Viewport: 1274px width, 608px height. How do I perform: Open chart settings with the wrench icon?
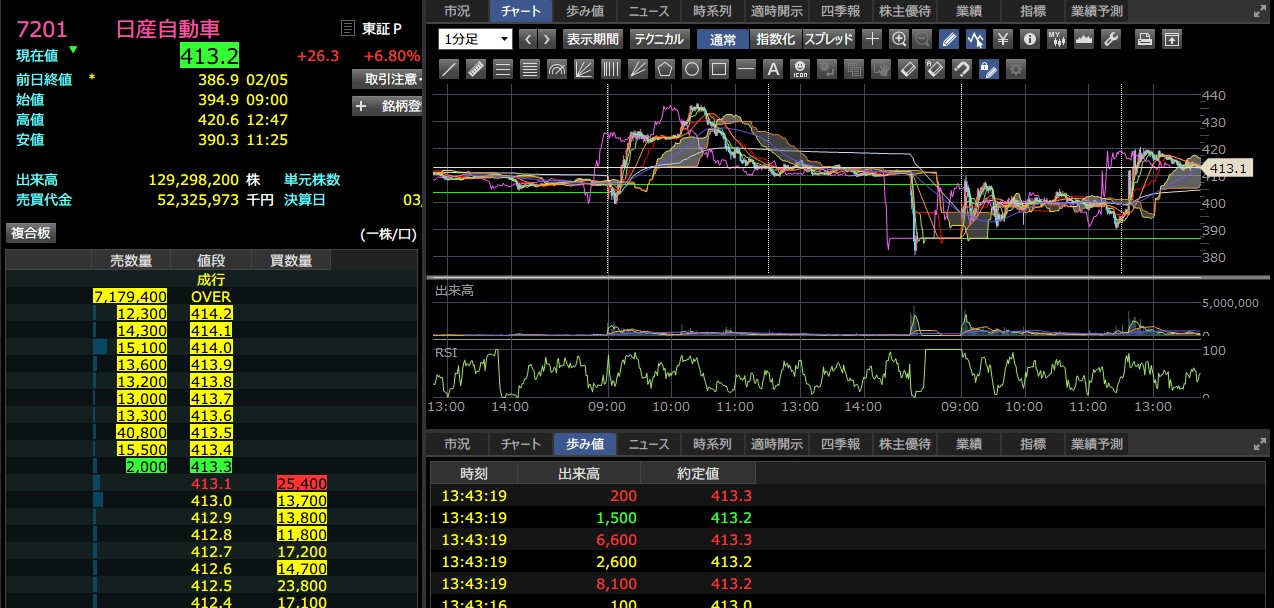1111,39
